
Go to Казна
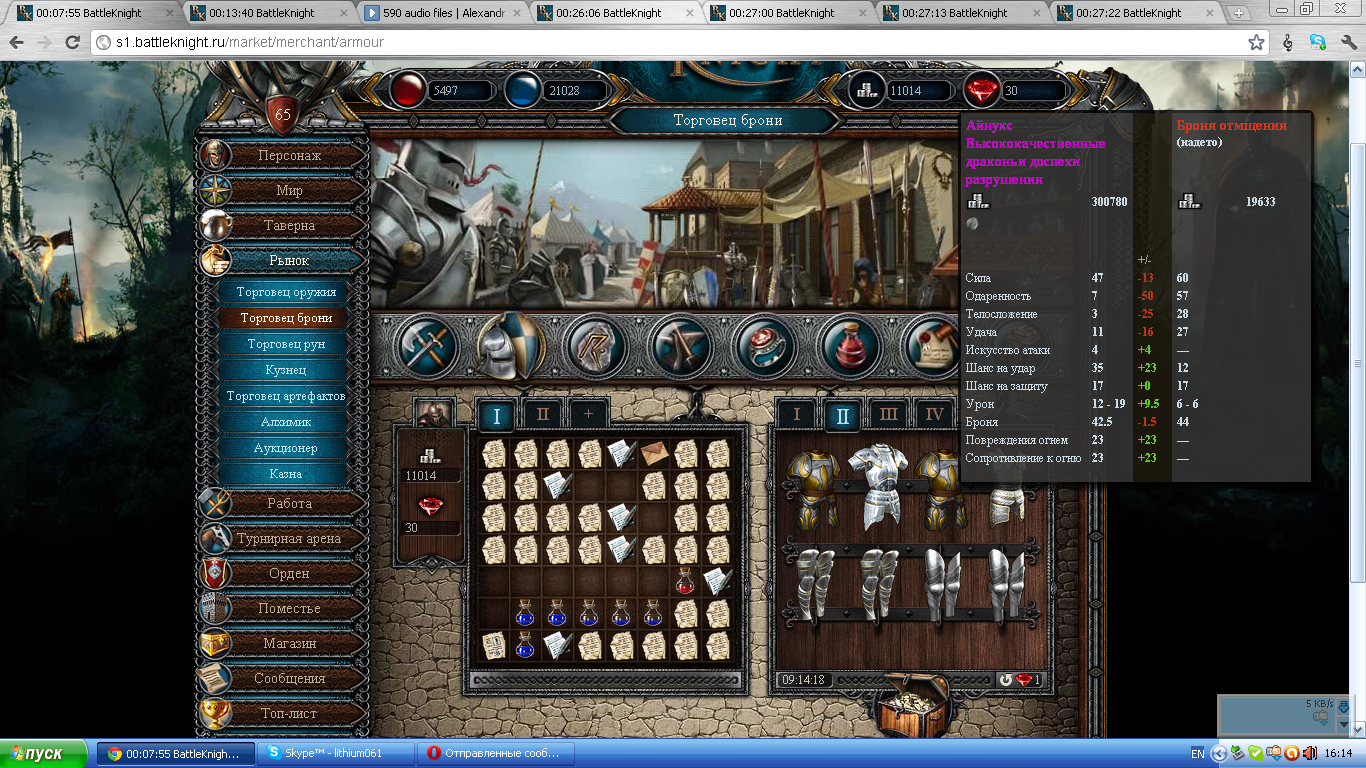[x=286, y=474]
